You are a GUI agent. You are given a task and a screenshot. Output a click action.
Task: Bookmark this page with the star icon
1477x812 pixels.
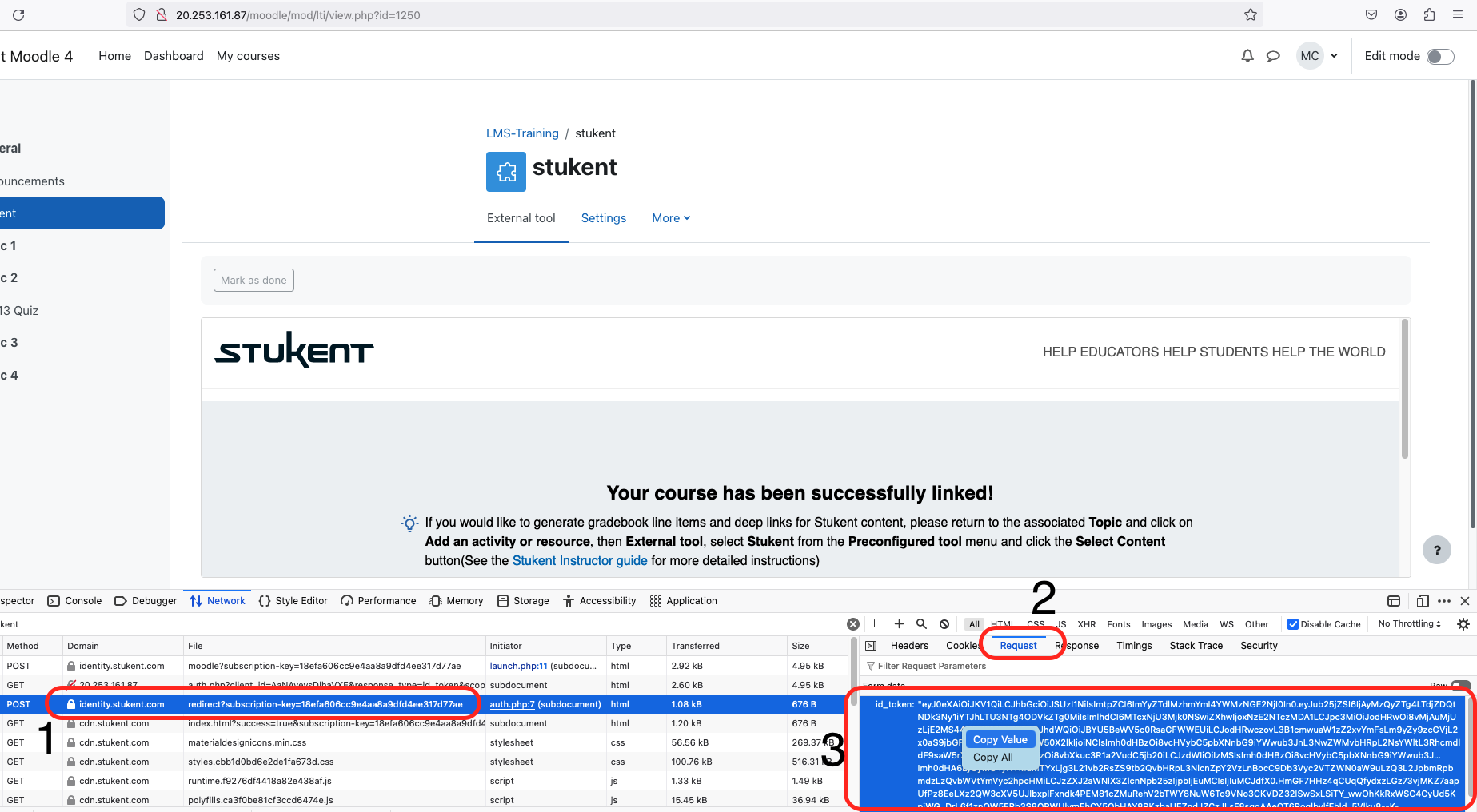coord(1251,14)
